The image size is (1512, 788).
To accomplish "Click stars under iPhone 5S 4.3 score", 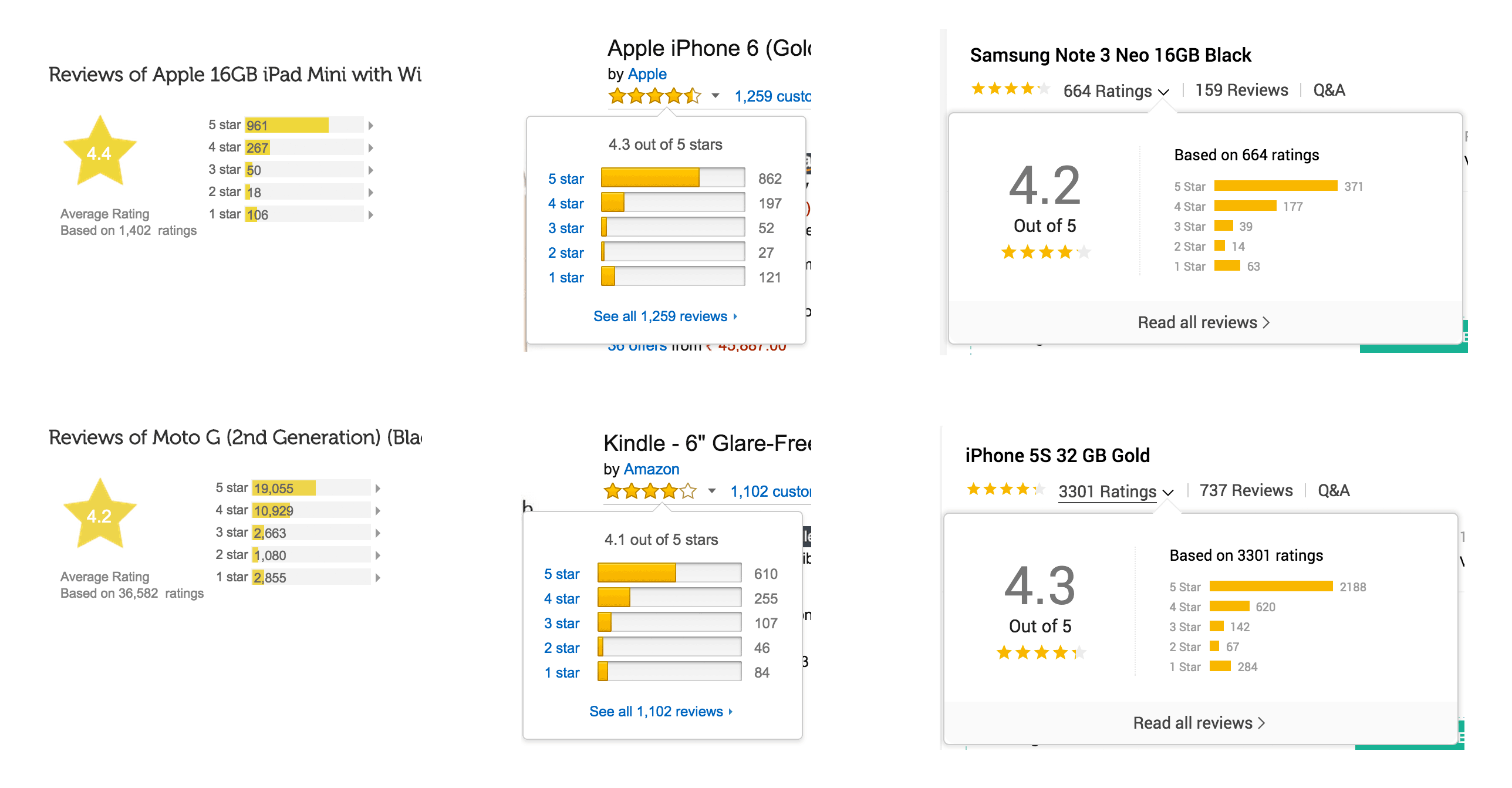I will click(1041, 653).
